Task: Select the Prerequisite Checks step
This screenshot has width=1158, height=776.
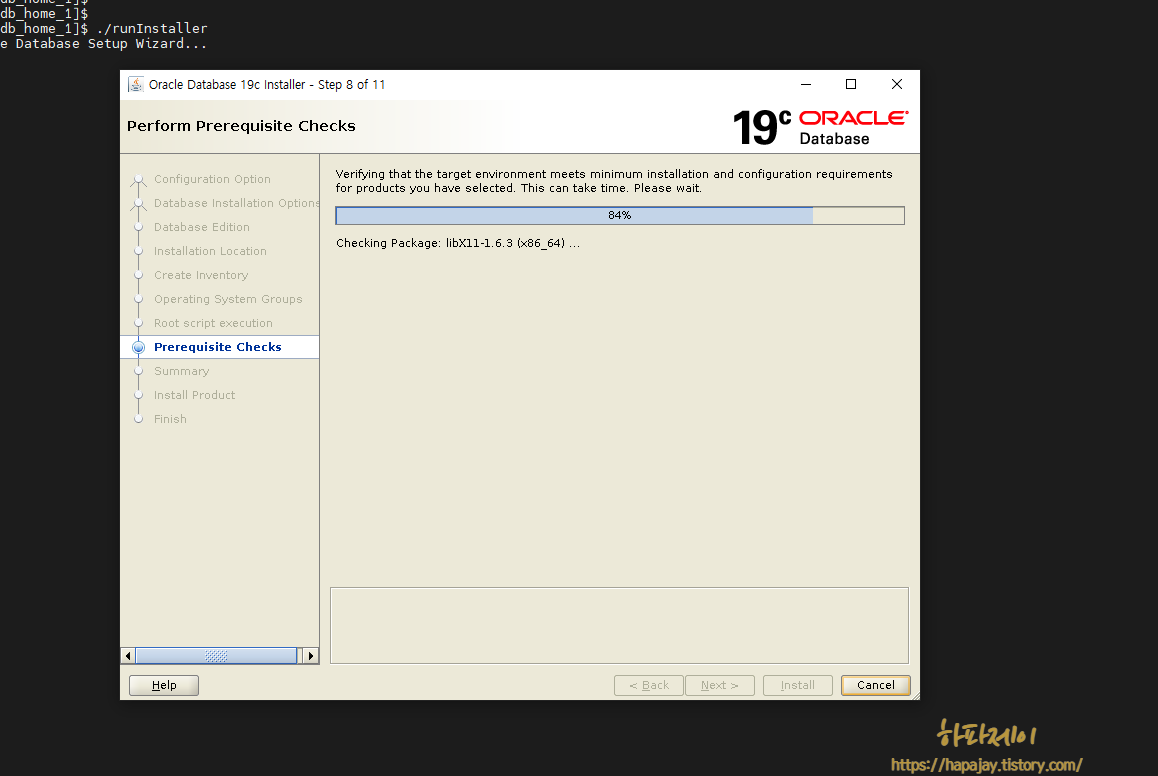Action: [x=218, y=347]
